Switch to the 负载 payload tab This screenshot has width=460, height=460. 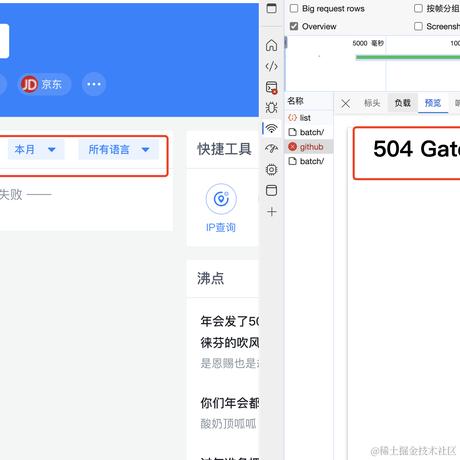point(402,103)
